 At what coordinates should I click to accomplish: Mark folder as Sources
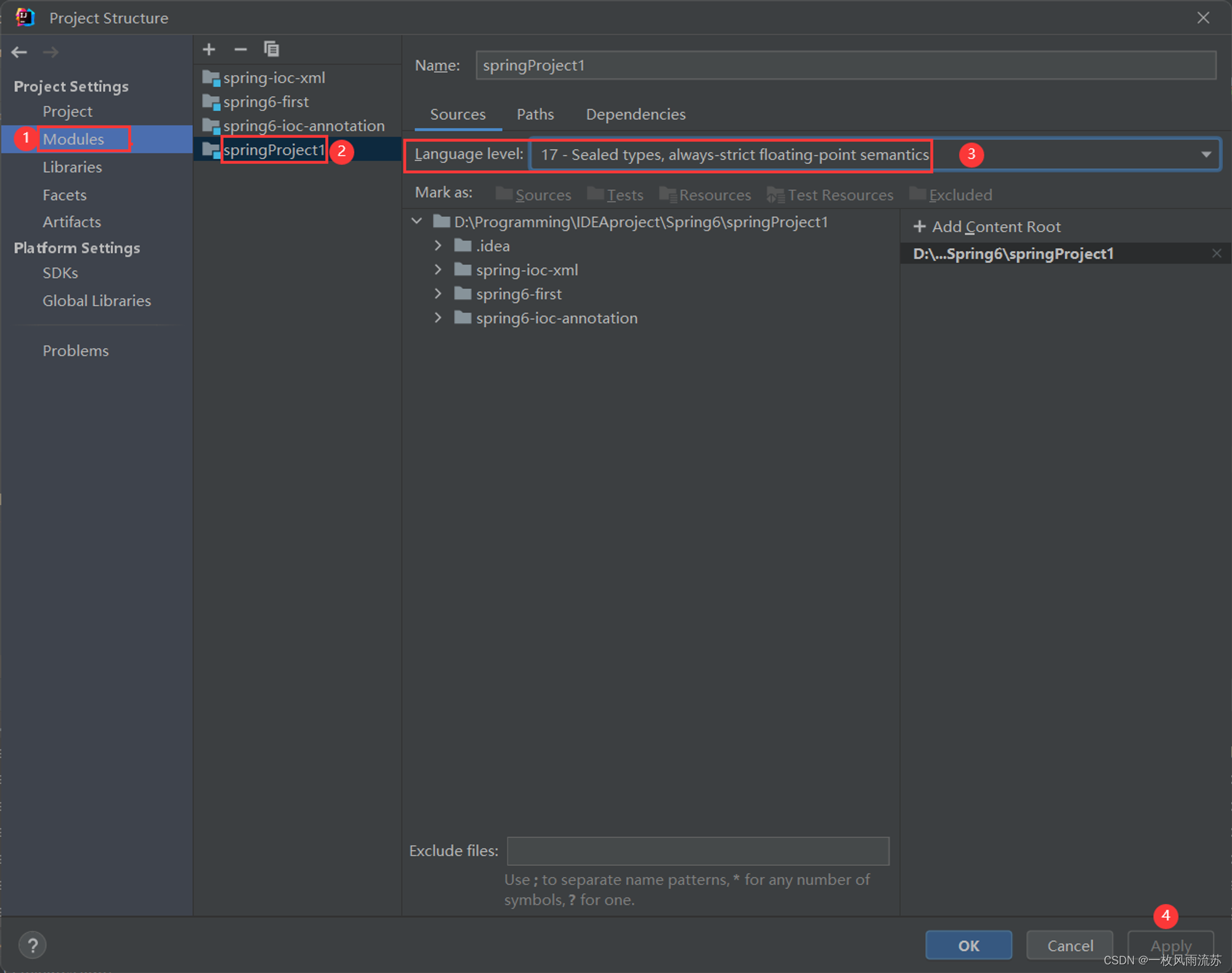pos(533,195)
